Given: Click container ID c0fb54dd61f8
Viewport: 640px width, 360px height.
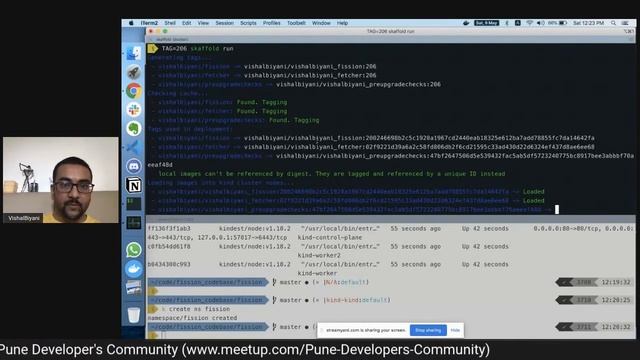Looking at the screenshot, I should point(169,247).
